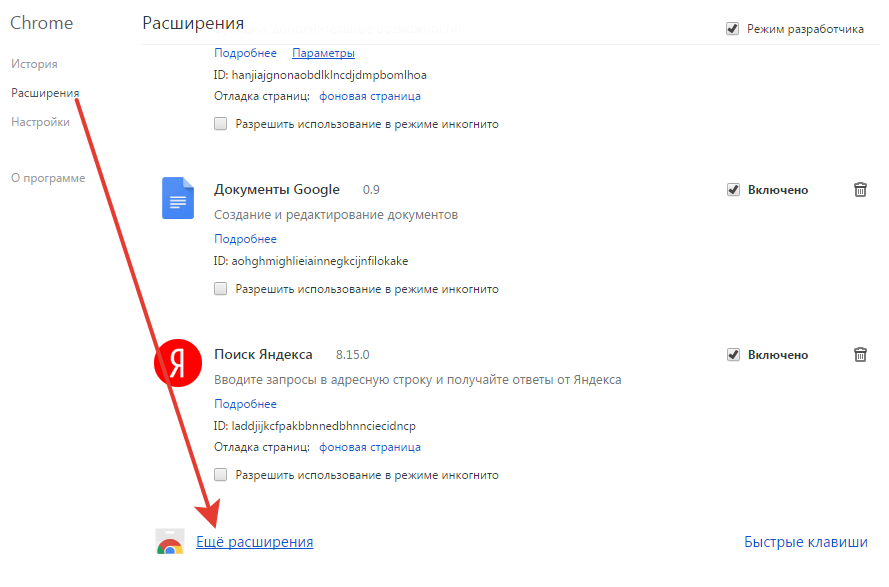Screen dimensions: 889x587
Task: Click the Yandex red logo icon
Action: click(177, 363)
